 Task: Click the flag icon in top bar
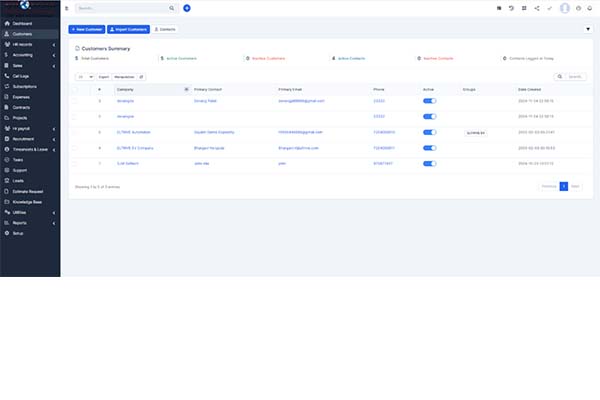(x=499, y=8)
